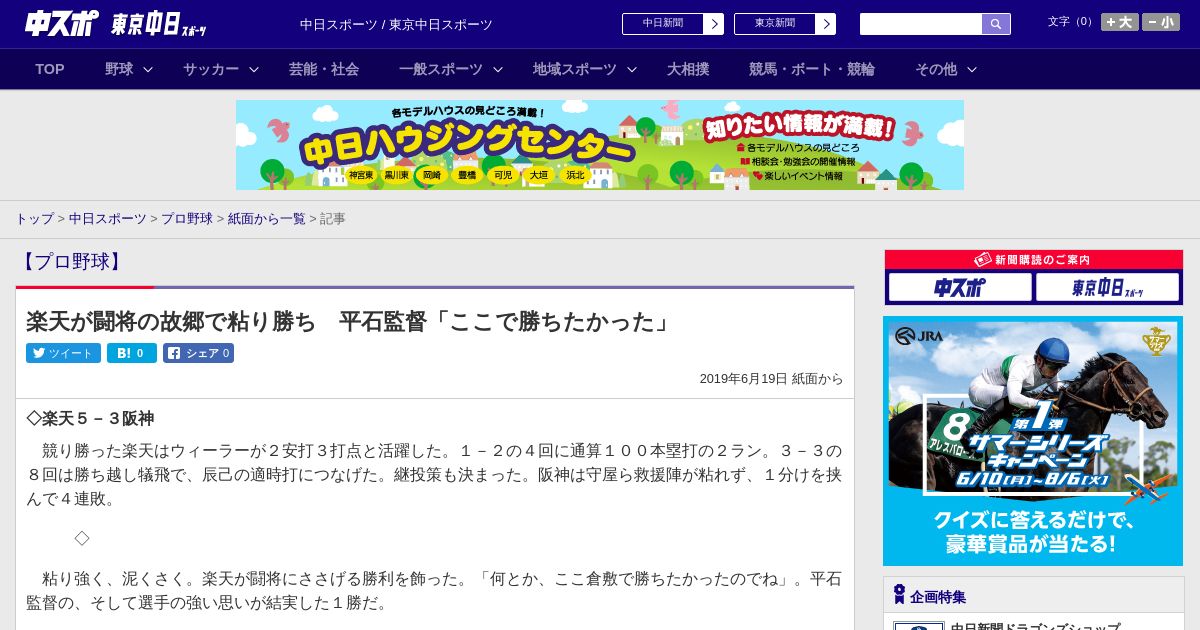Open 中日ハウジングセンター banner ad
Screen dimensions: 1200x630
600,145
